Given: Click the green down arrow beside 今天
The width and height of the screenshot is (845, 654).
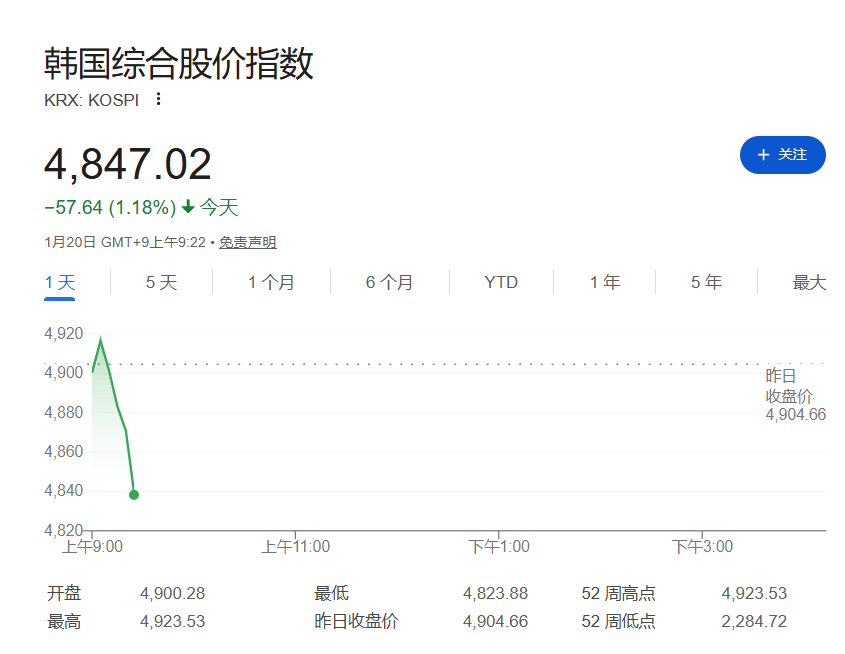Looking at the screenshot, I should 187,208.
